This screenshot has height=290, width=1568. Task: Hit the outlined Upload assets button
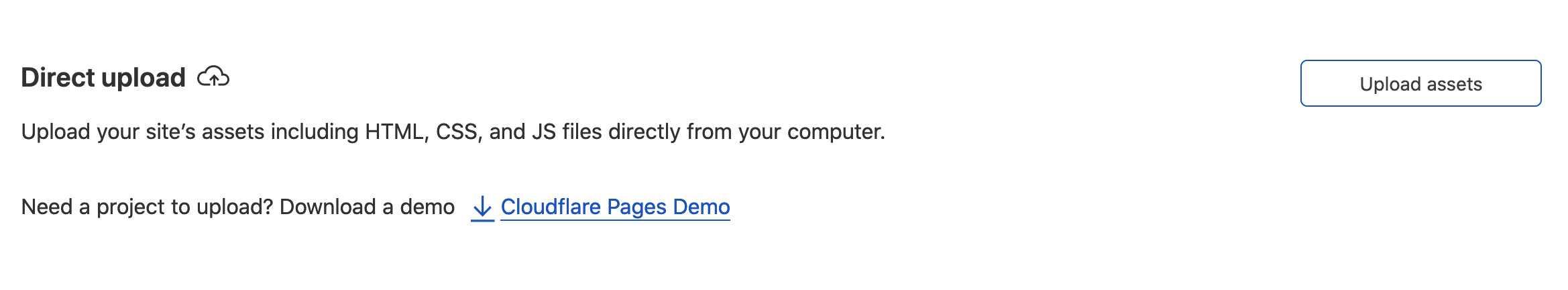1420,84
